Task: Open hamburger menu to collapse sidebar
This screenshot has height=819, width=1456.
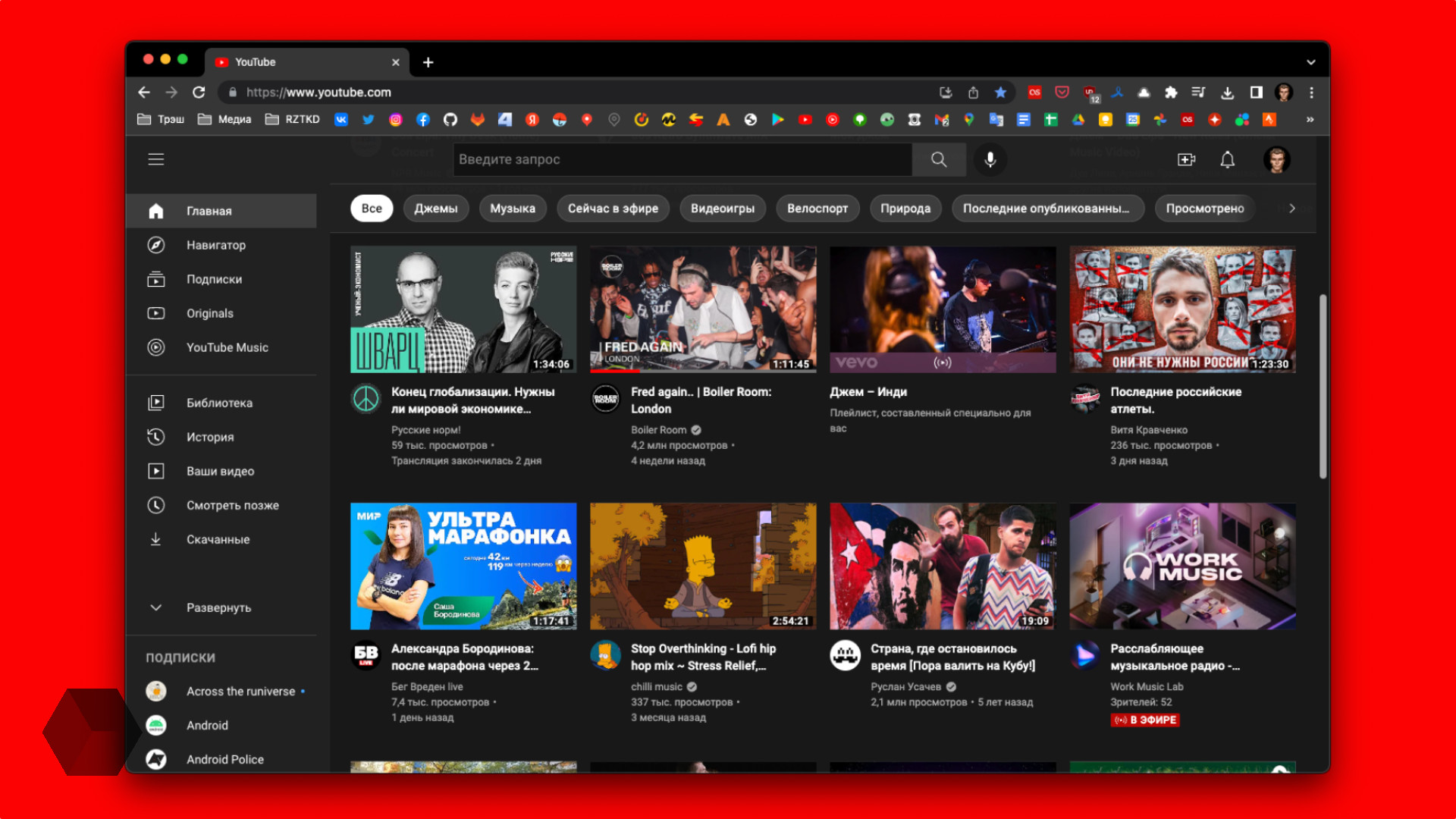Action: tap(156, 158)
